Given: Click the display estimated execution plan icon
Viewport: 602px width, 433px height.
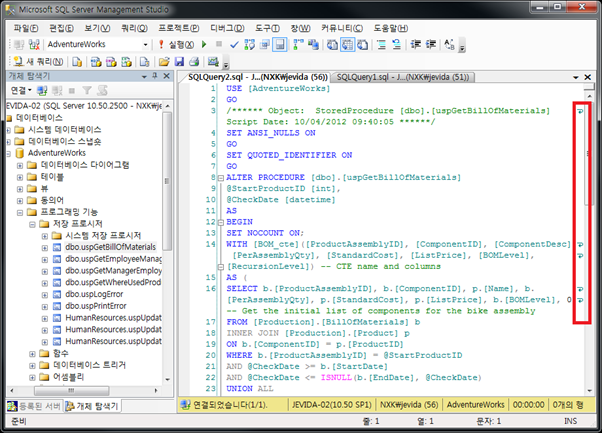Looking at the screenshot, I should tap(250, 45).
